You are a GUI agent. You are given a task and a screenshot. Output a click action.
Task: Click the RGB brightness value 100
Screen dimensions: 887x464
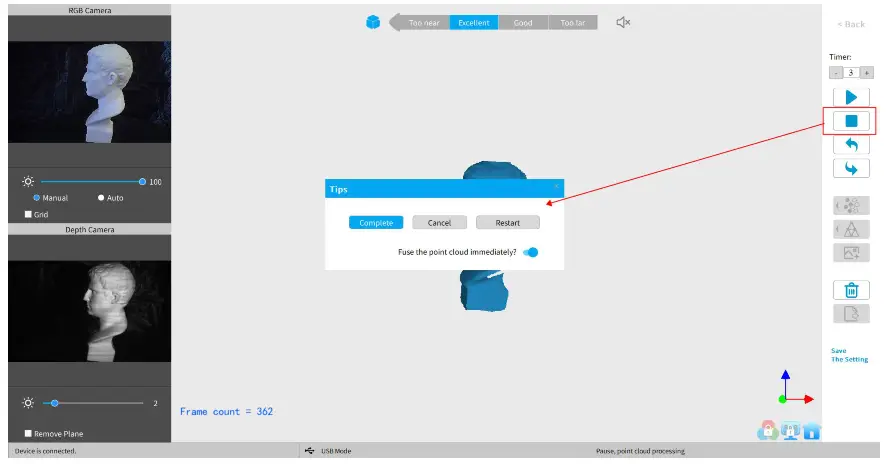point(156,182)
